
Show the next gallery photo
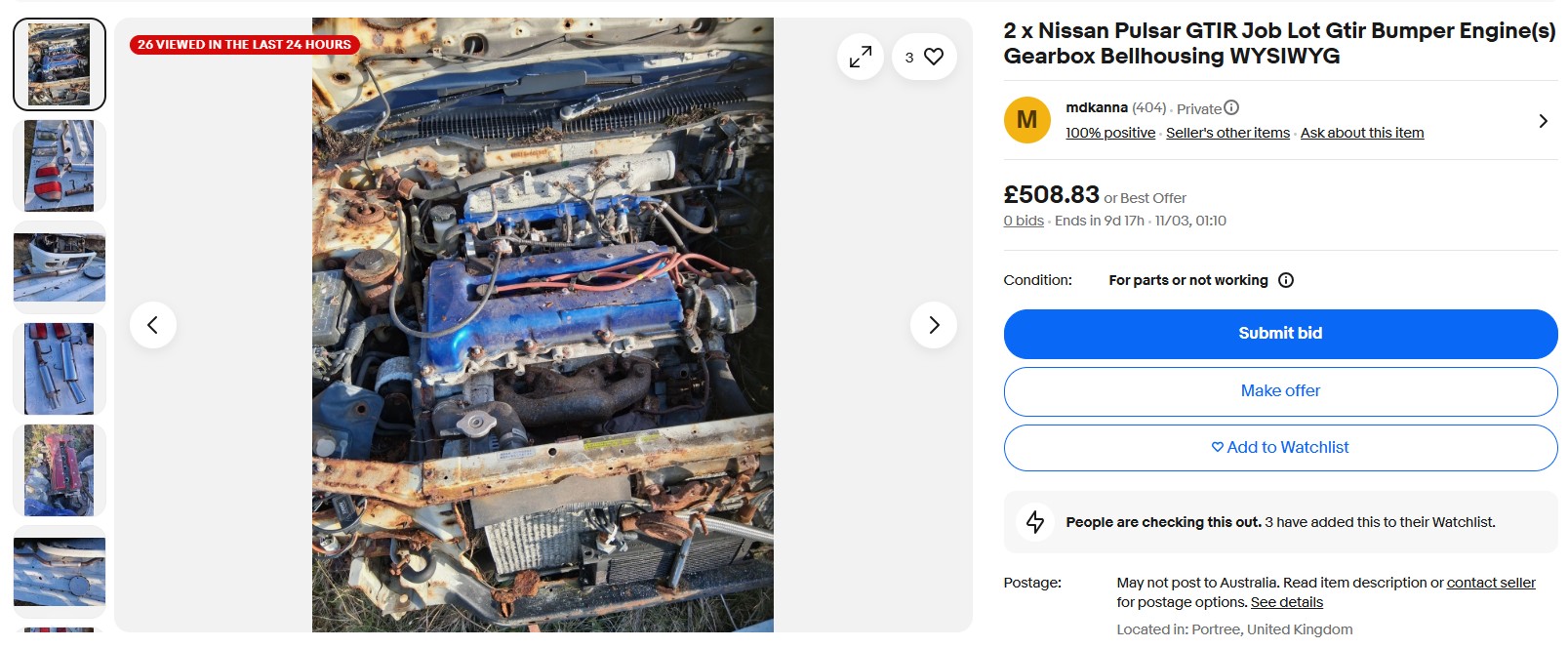coord(933,325)
